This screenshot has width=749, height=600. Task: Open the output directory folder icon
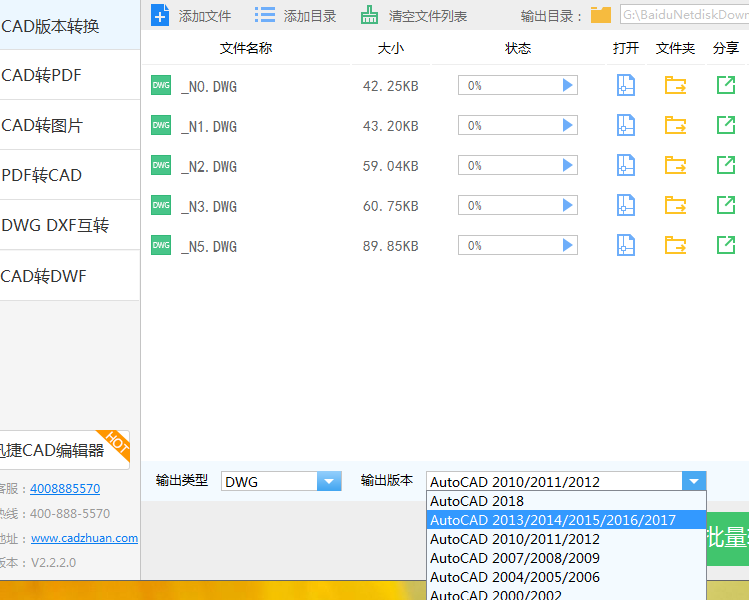(x=600, y=15)
